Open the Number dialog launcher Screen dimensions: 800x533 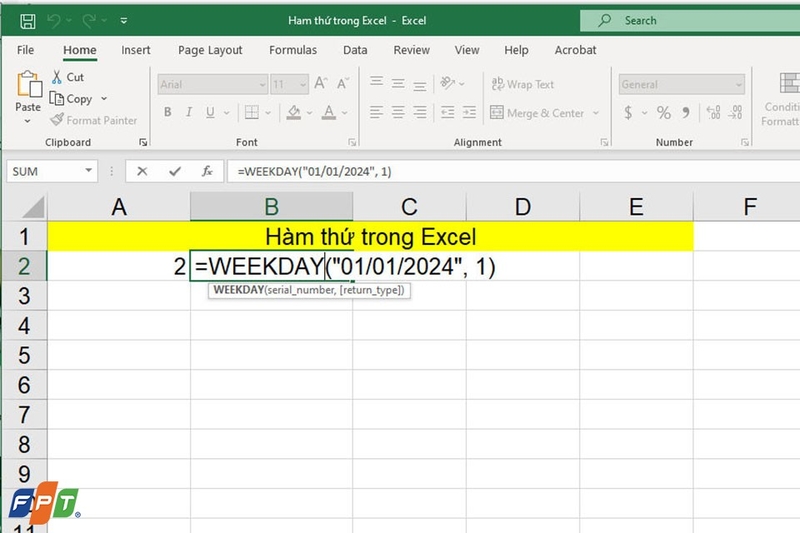pos(745,142)
